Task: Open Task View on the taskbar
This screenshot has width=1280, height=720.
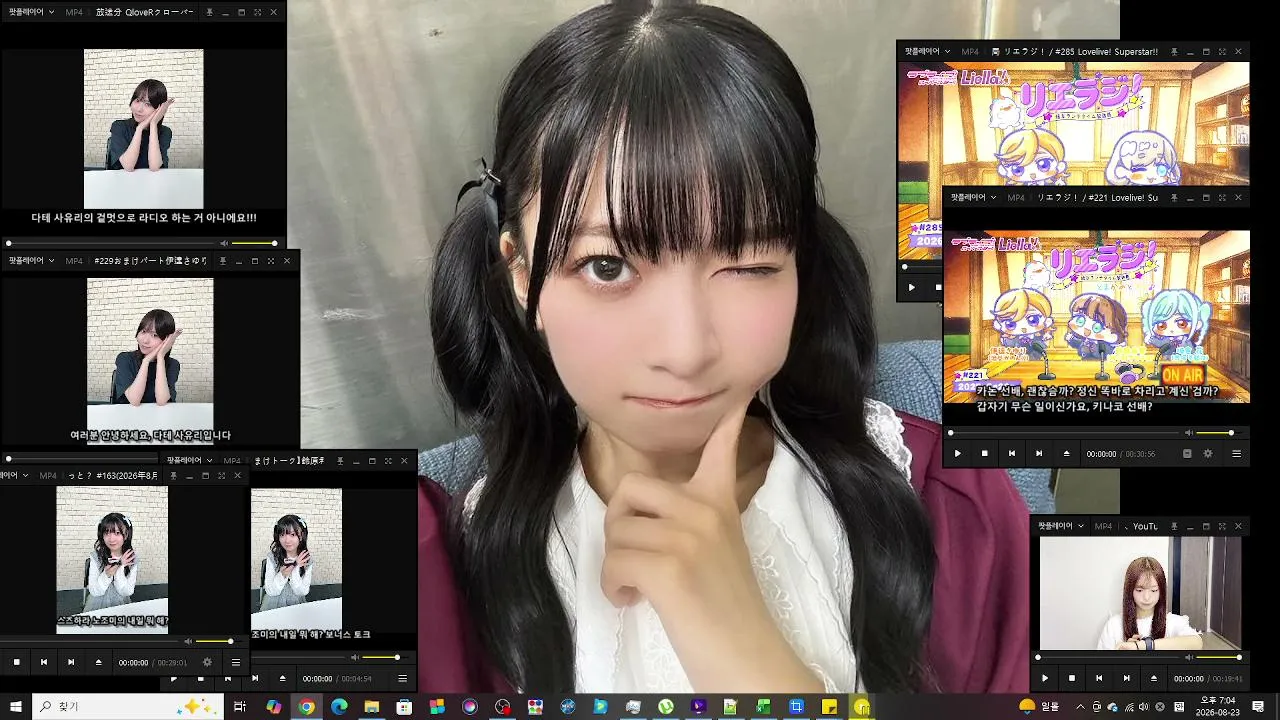Action: click(x=240, y=707)
